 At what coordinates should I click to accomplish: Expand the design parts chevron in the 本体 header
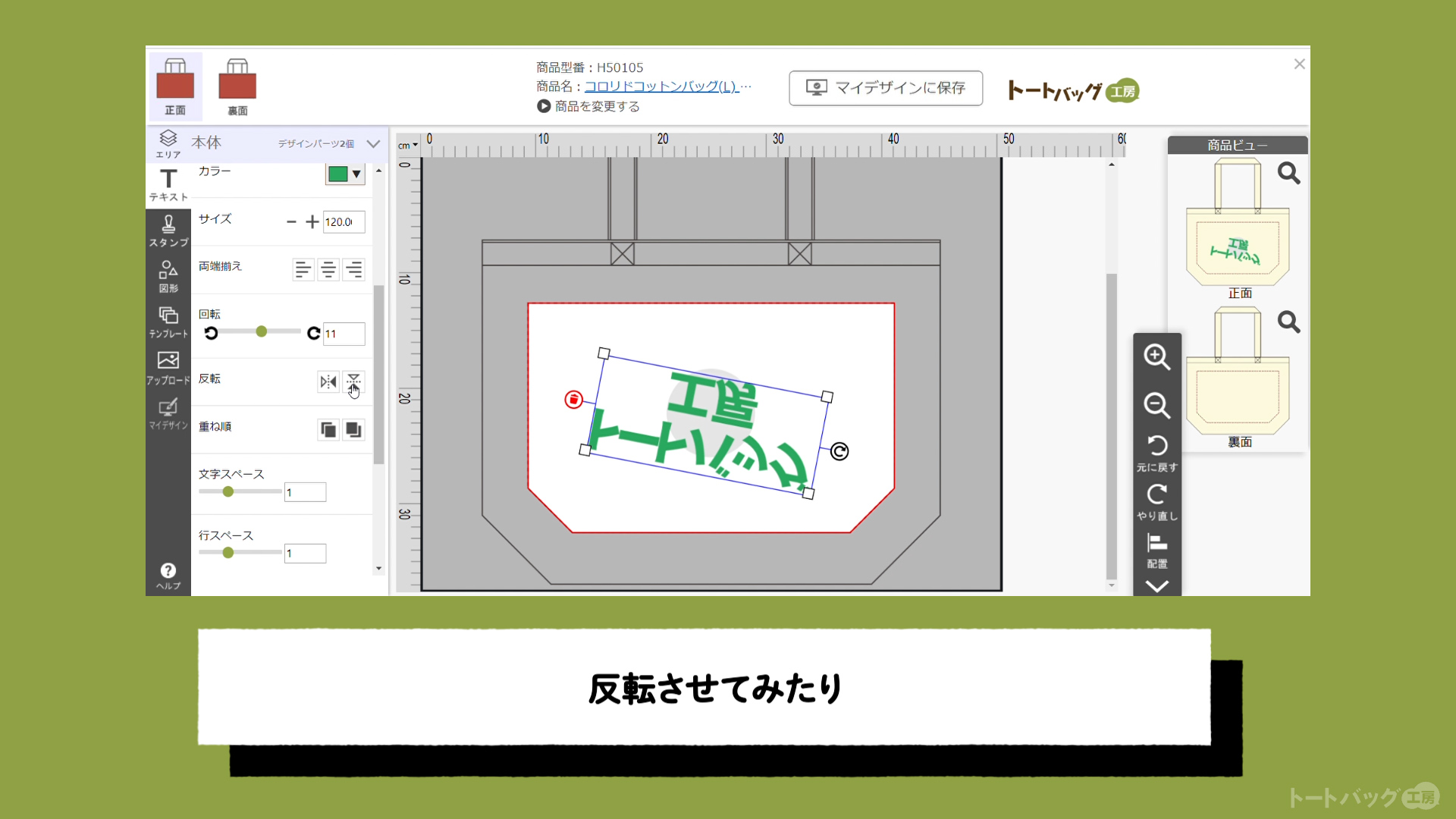tap(373, 143)
